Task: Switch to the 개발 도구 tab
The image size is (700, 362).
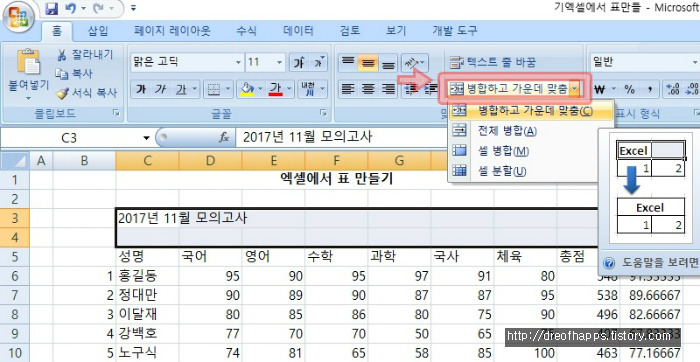Action: pos(454,31)
